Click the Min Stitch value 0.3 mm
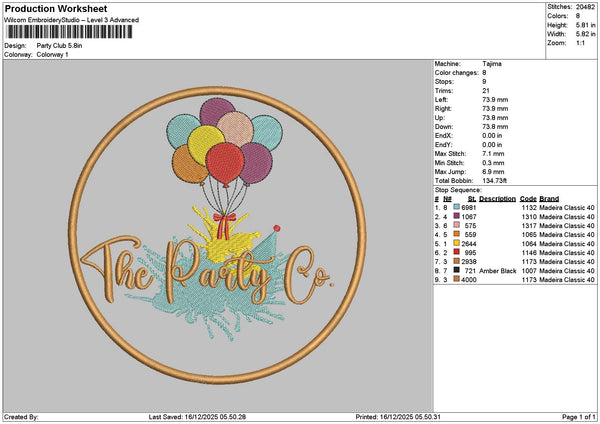Viewport: 600px width, 424px height. [x=493, y=163]
